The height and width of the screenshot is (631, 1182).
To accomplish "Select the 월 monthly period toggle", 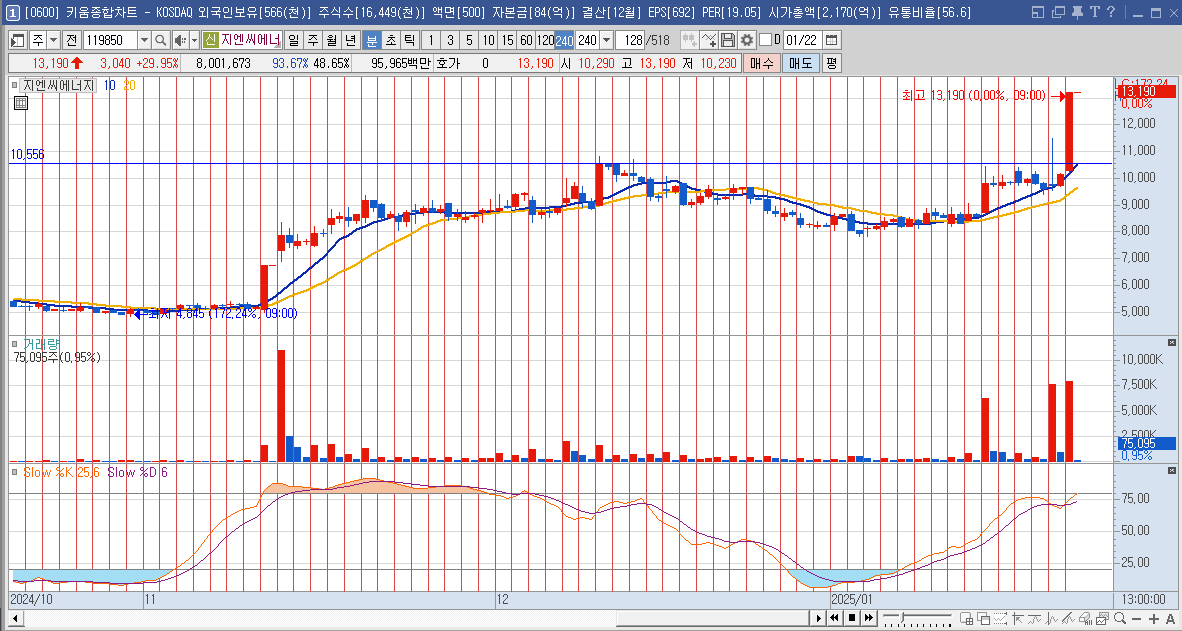I will pos(331,40).
